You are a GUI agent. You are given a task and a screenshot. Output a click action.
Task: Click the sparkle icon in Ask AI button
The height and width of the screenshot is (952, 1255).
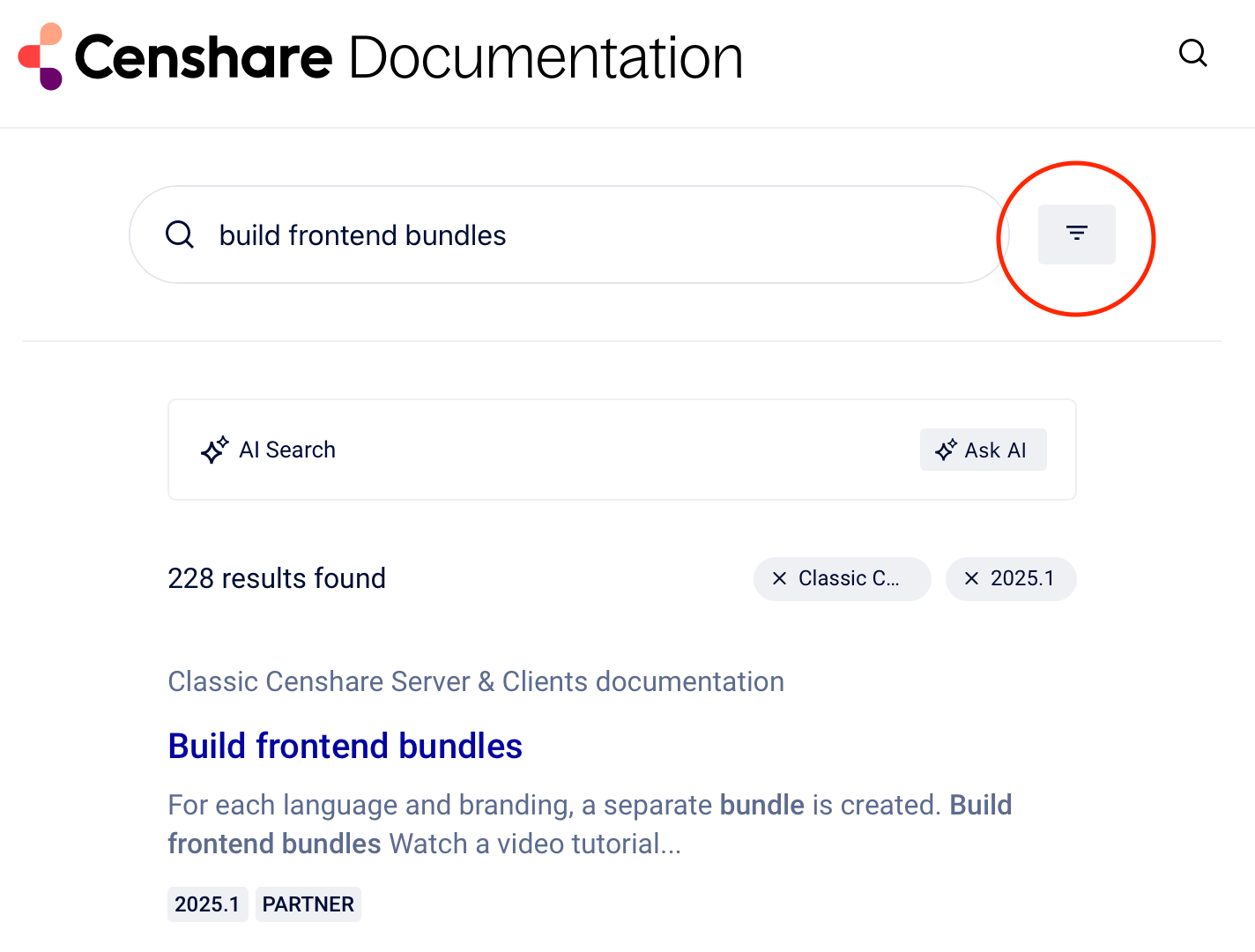point(946,450)
